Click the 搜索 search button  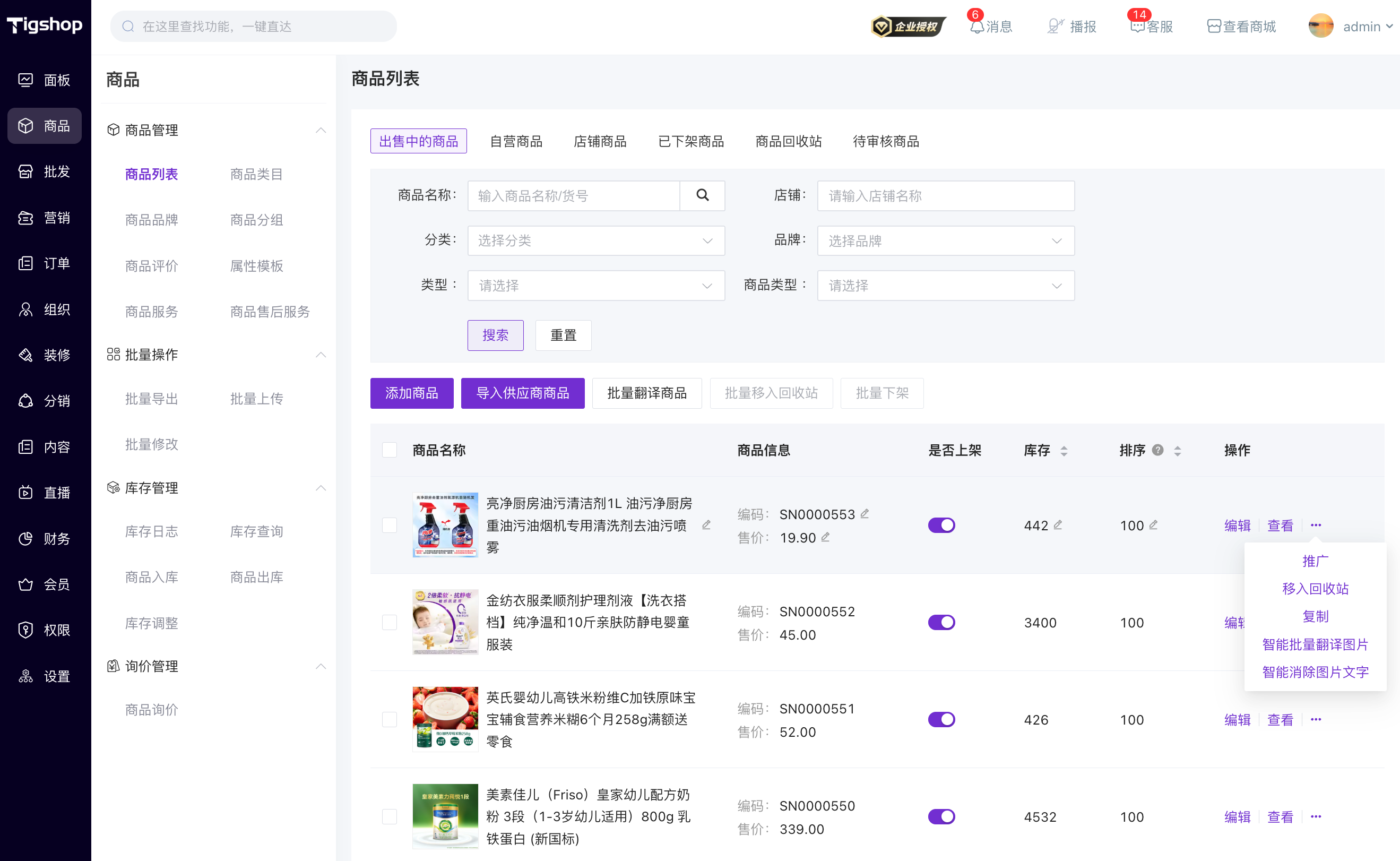click(495, 335)
